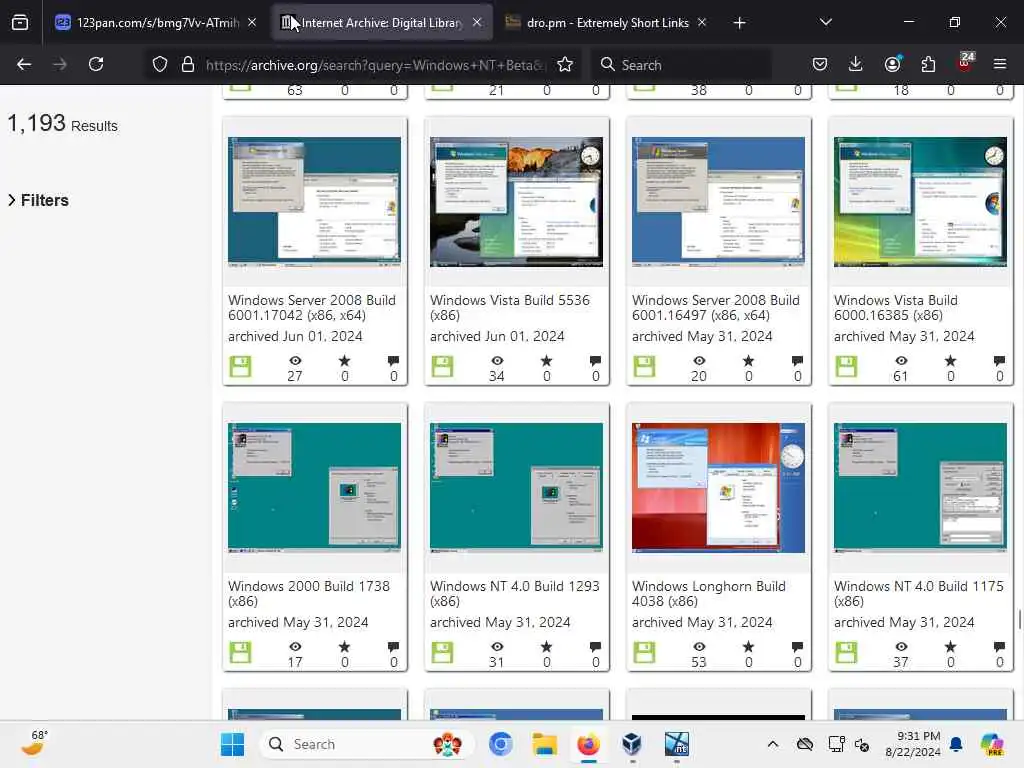Open Firefox from the taskbar

click(x=588, y=744)
